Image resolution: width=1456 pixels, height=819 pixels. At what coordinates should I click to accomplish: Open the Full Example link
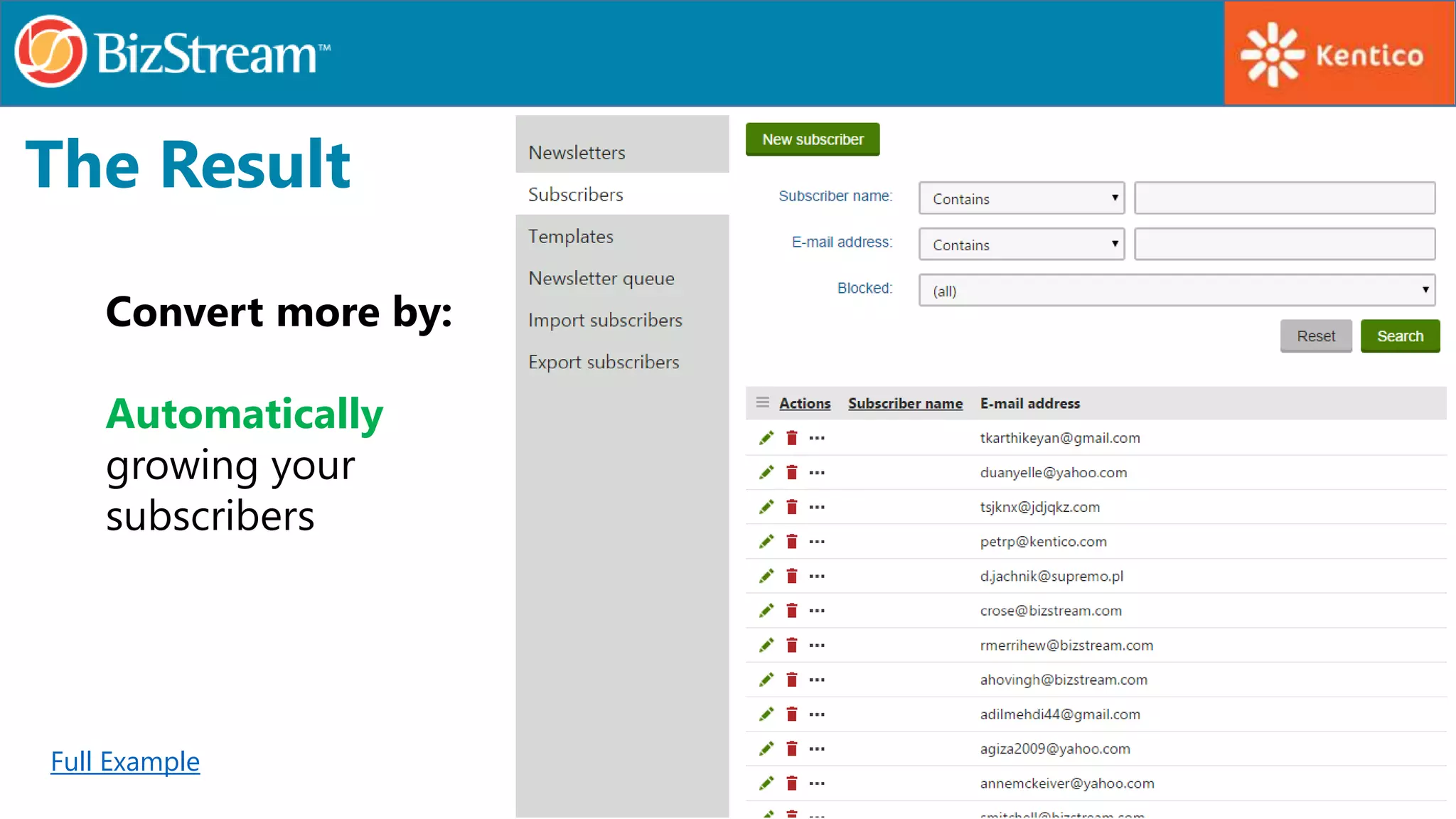(125, 762)
